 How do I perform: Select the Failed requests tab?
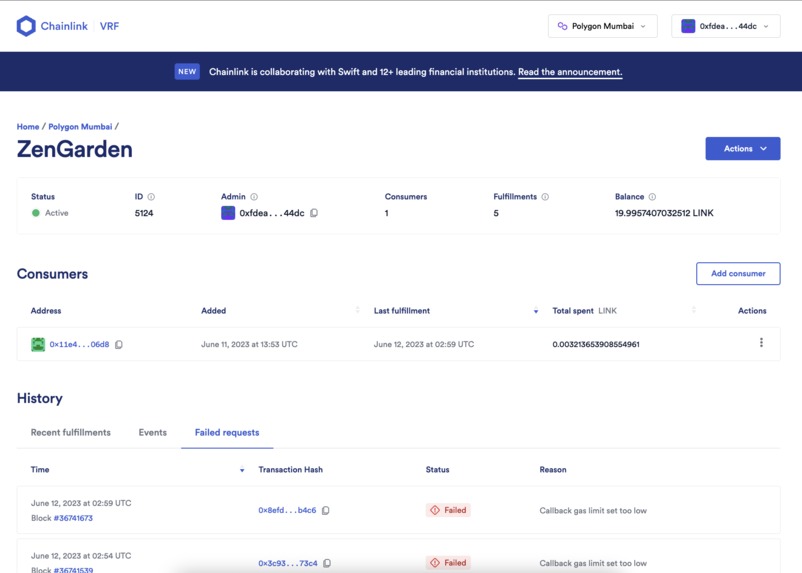(227, 432)
